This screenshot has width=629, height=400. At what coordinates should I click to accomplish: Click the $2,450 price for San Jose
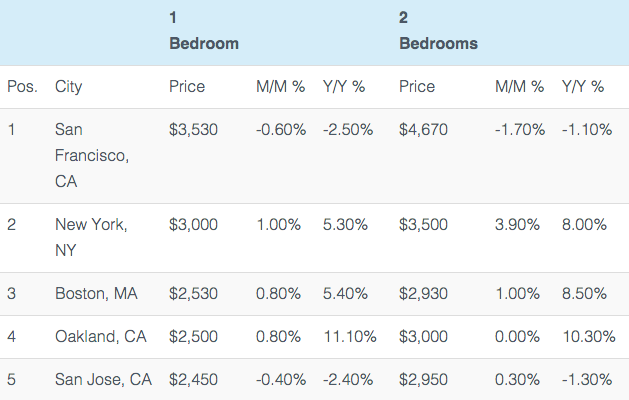coord(194,380)
